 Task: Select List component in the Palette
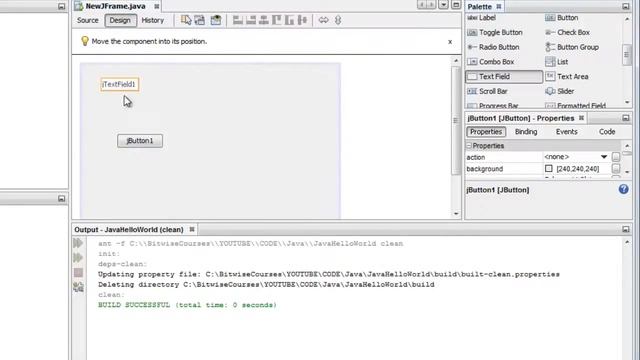[557, 62]
